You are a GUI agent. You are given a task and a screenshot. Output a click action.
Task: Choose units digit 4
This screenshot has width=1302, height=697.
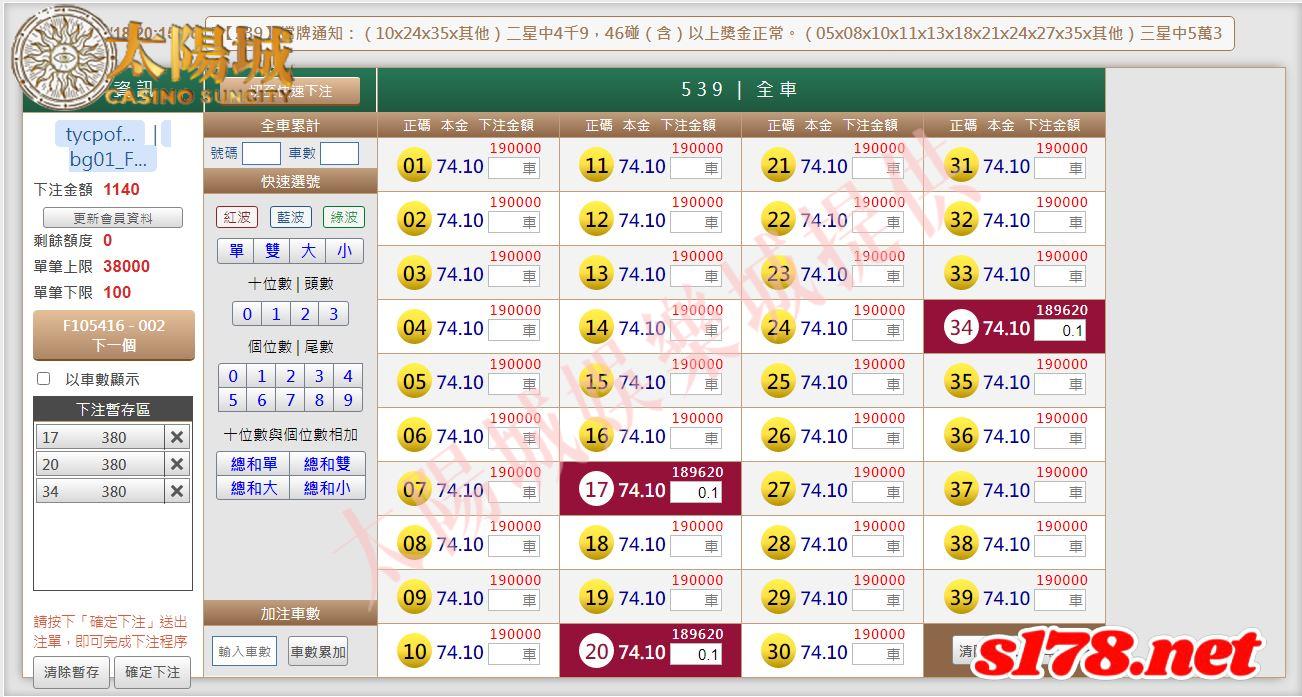347,376
